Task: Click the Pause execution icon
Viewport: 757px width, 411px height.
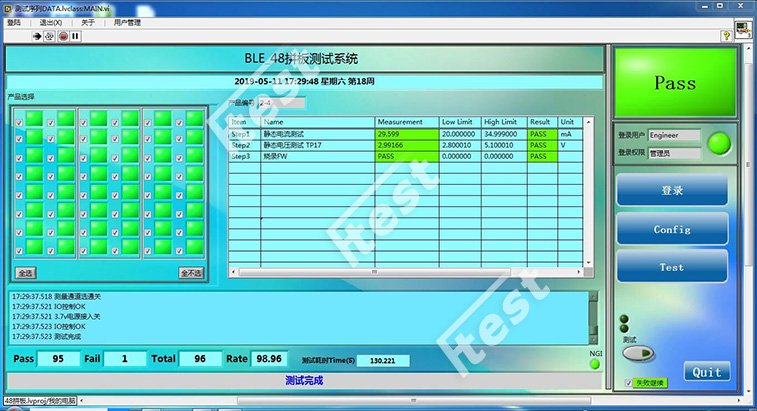Action: [75, 35]
